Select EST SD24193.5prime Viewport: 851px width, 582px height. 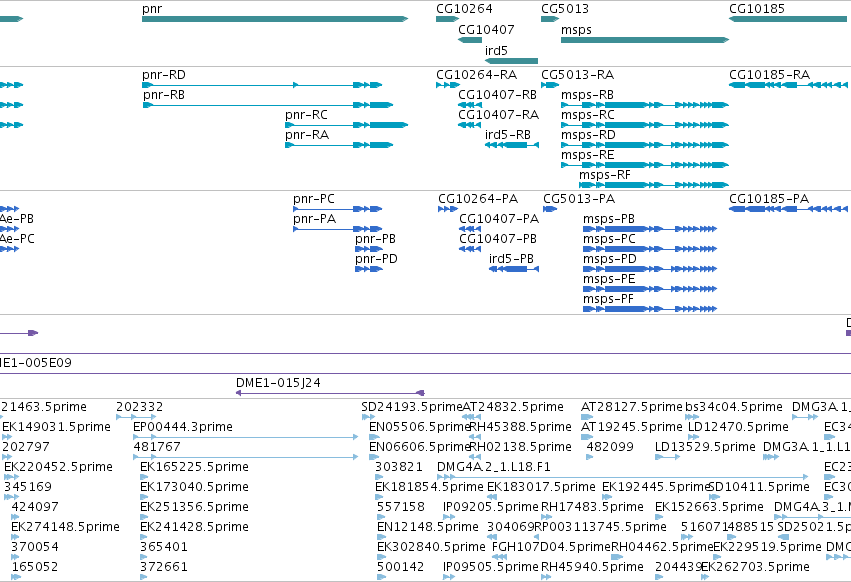pyautogui.click(x=369, y=417)
